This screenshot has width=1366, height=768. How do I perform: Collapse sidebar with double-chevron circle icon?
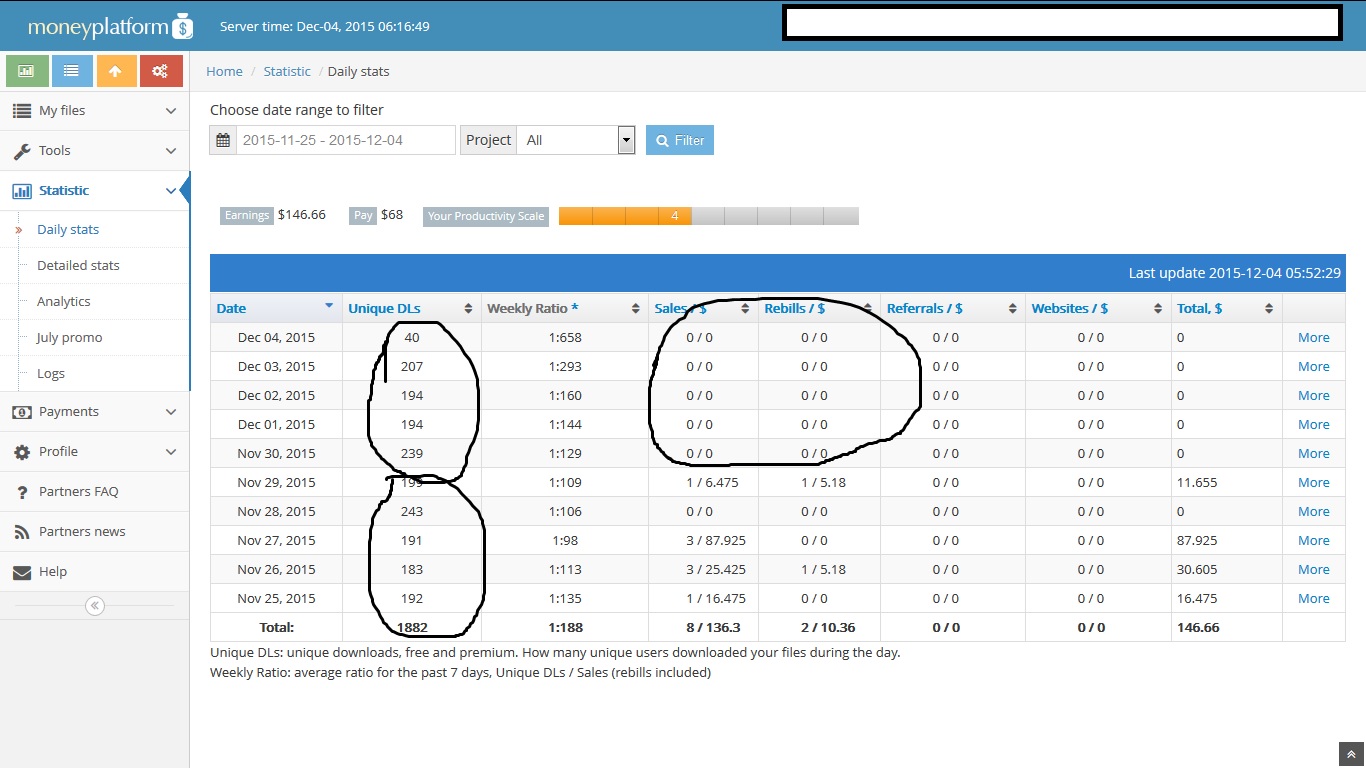[x=95, y=605]
